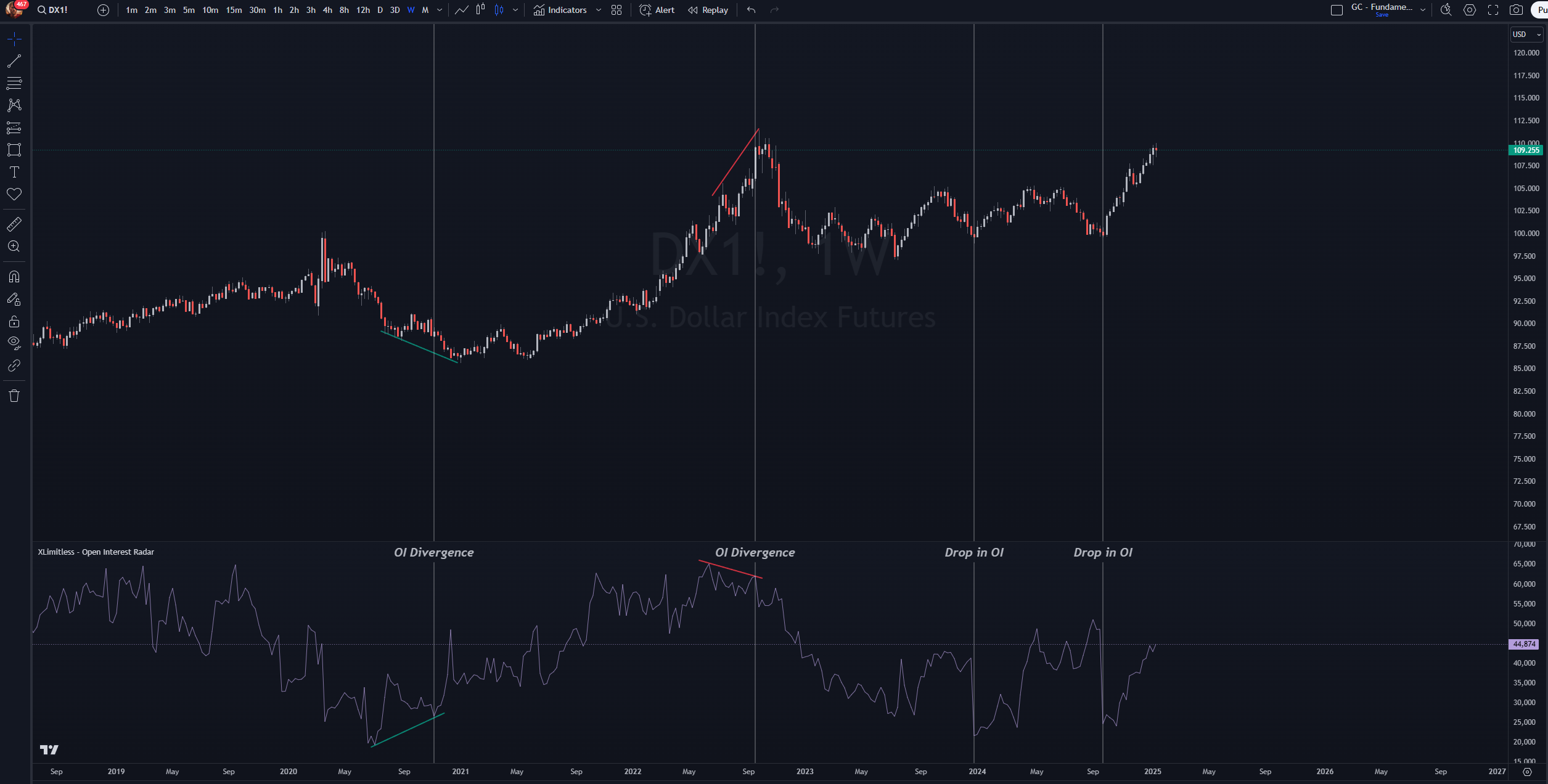Delete drawings with trash icon

[14, 396]
